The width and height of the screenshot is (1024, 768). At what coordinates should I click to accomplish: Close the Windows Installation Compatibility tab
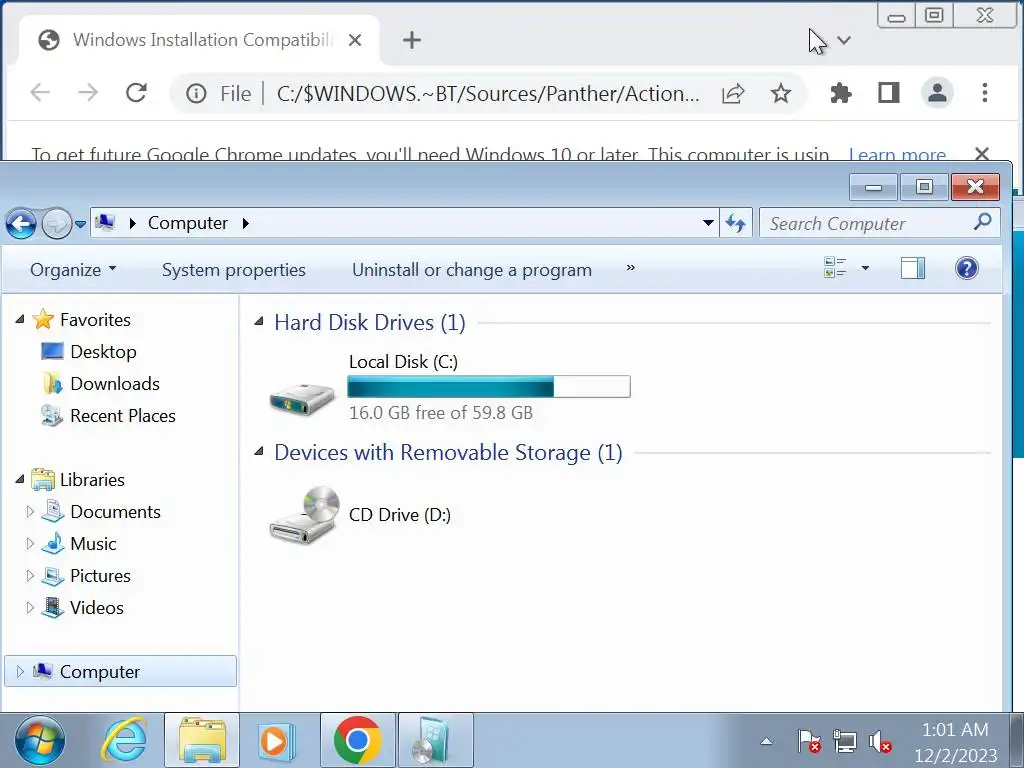[x=355, y=40]
